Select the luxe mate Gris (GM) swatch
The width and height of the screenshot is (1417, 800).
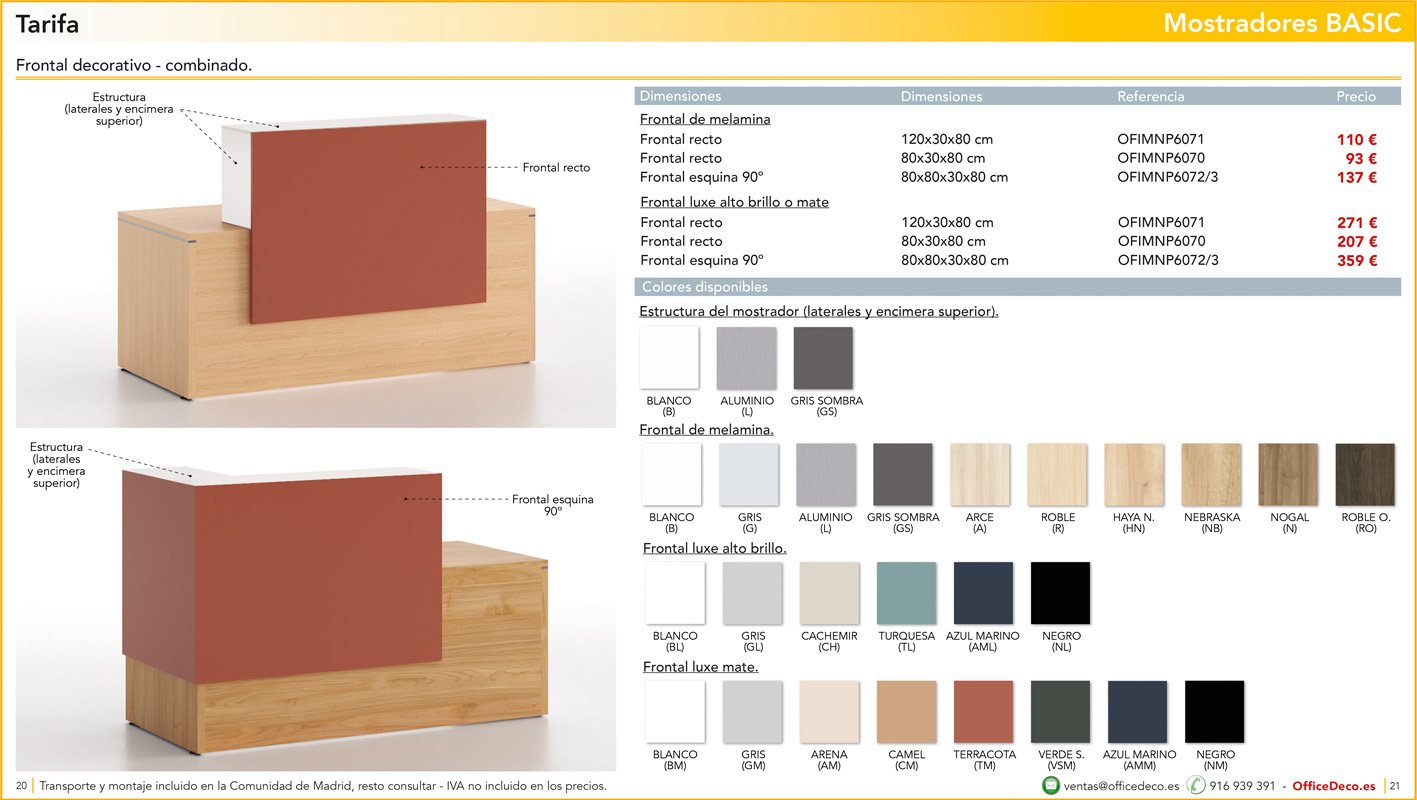752,712
